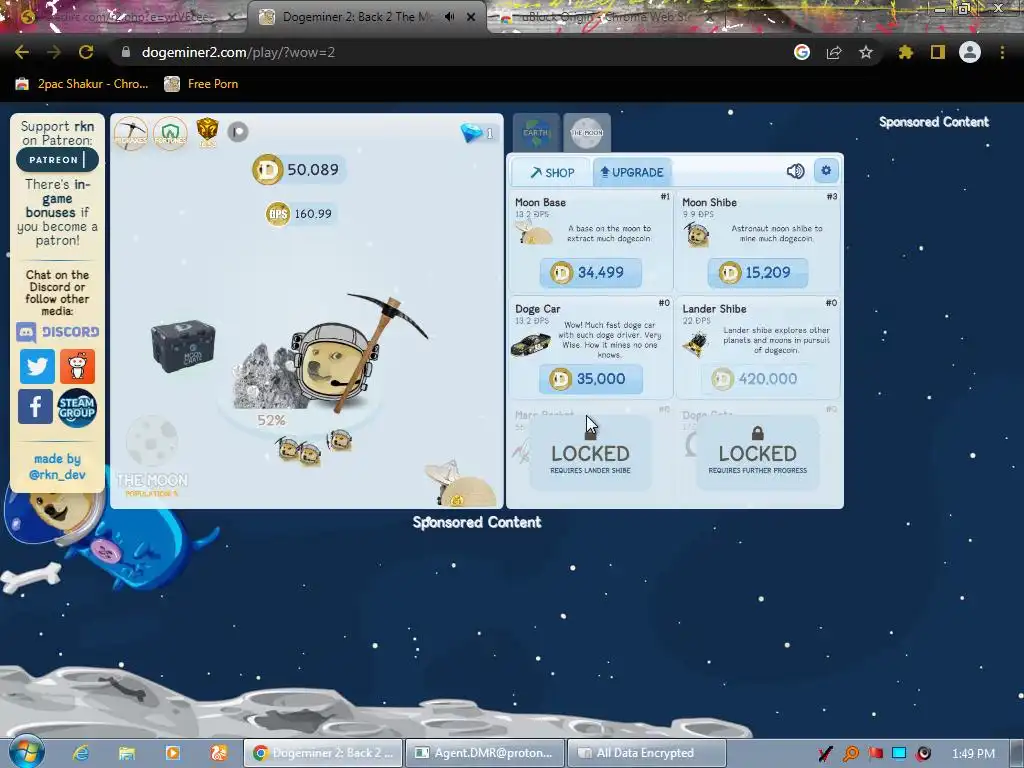Click the red flag tray icon

pyautogui.click(x=875, y=754)
